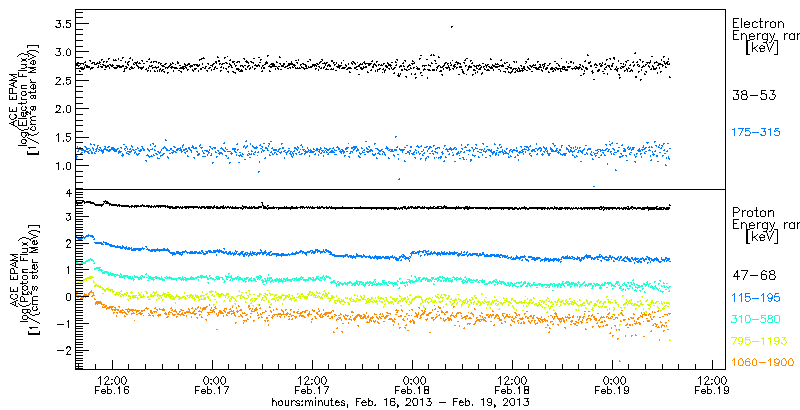800x410 pixels.
Task: Click the Proton legend heading
Action: pos(753,213)
